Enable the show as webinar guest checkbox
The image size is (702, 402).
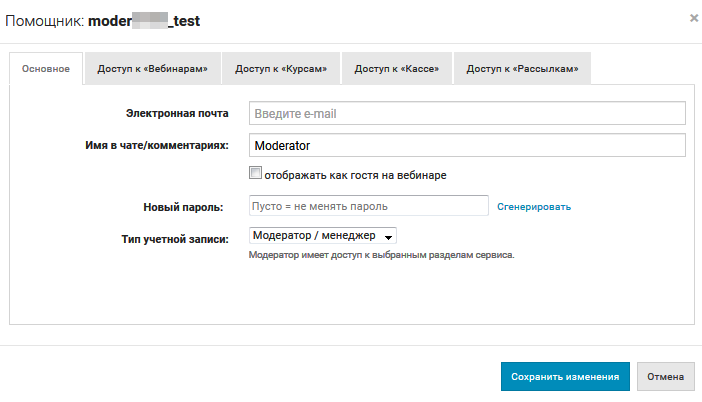coord(255,174)
